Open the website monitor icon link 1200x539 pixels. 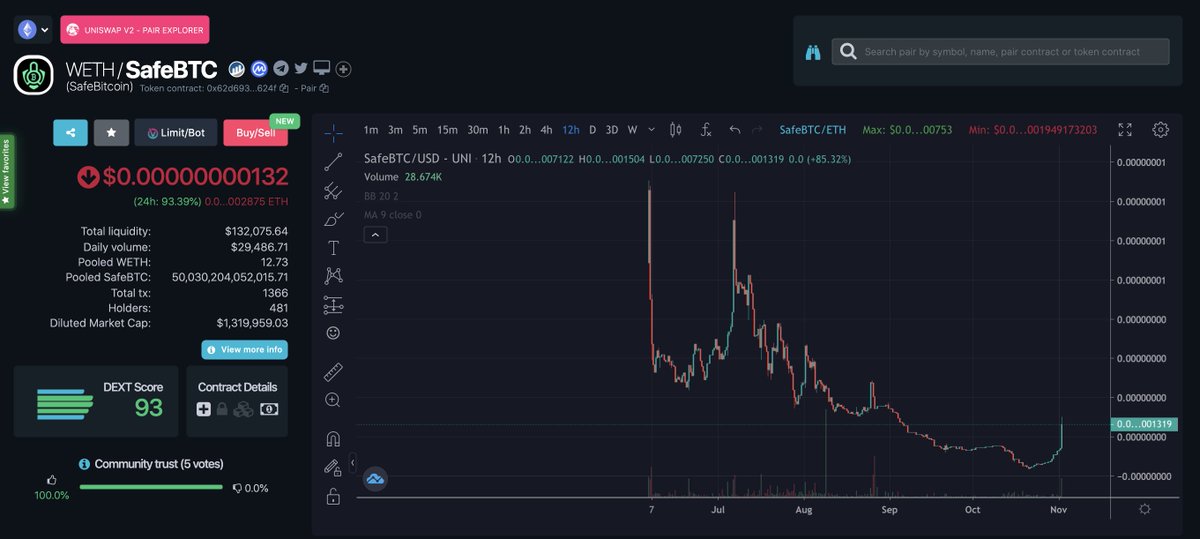[321, 68]
